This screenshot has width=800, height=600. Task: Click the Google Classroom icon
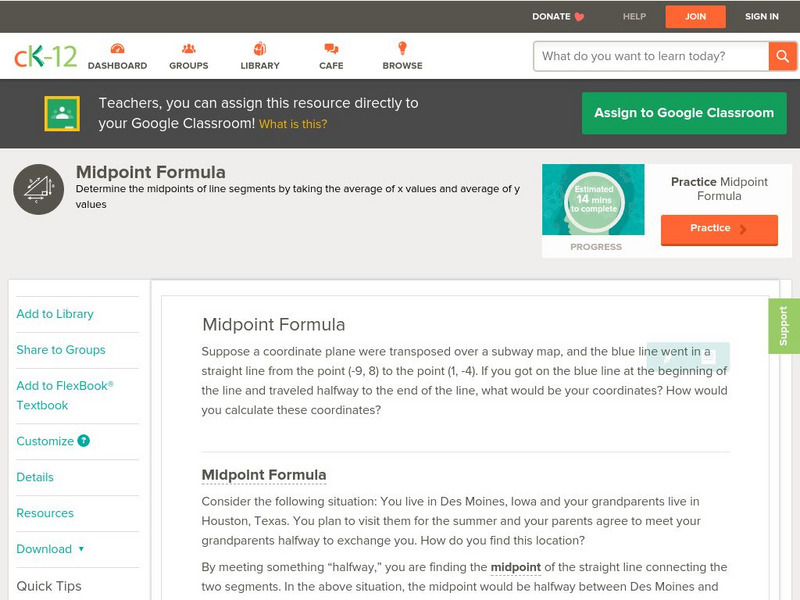pyautogui.click(x=62, y=113)
